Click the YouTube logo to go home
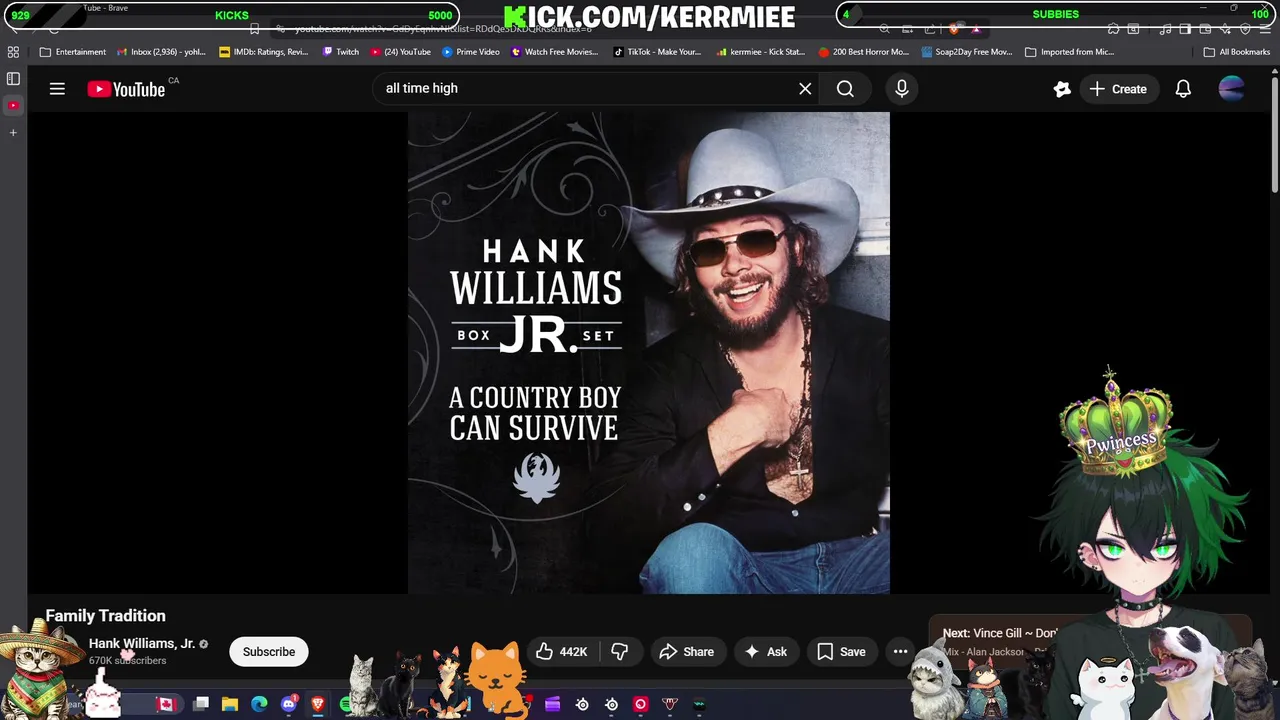The image size is (1280, 720). coord(126,89)
